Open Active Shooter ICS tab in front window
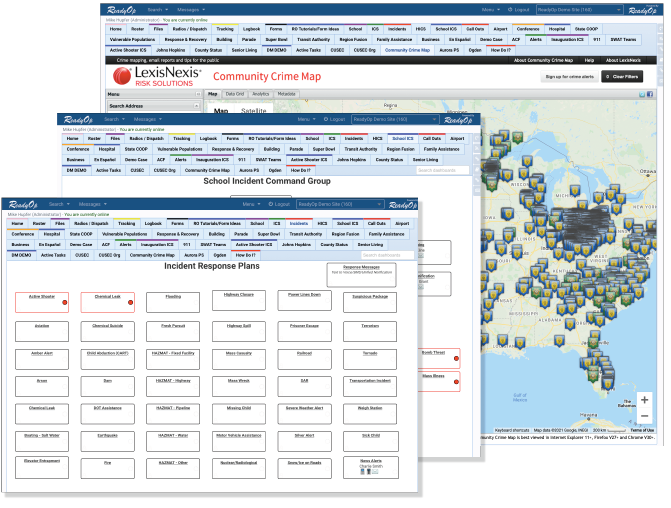The height and width of the screenshot is (508, 671). coord(254,244)
